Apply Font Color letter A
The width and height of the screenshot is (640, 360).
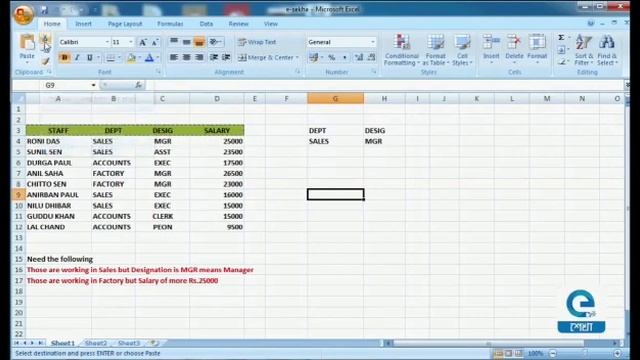pyautogui.click(x=149, y=58)
